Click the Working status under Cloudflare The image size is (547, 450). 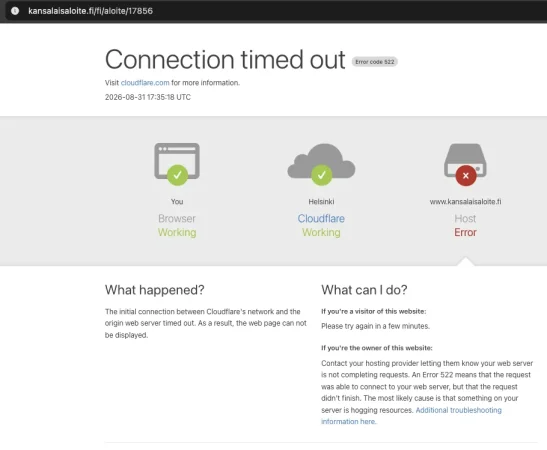[321, 232]
